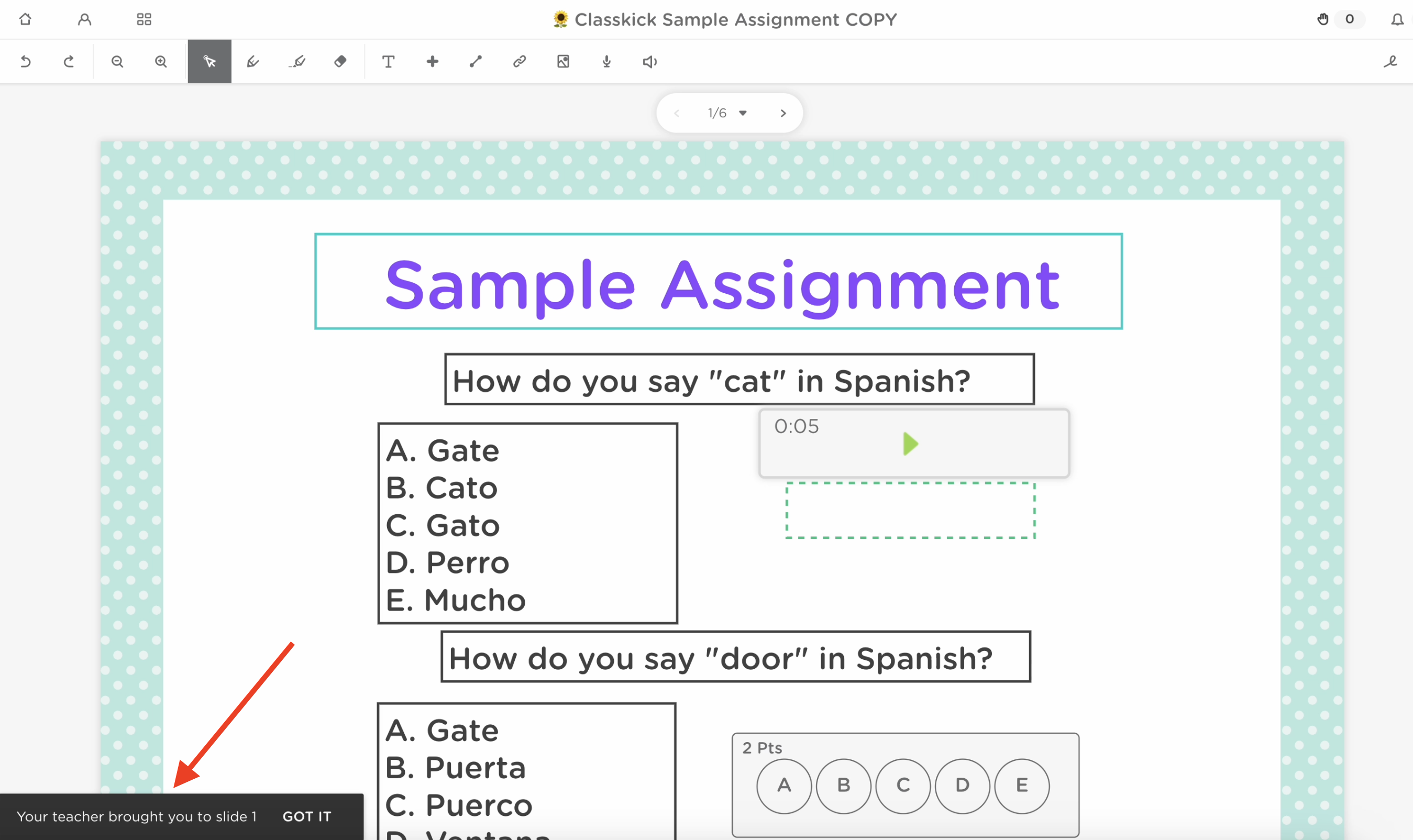
Task: Open the slide grid overview icon
Action: [x=144, y=19]
